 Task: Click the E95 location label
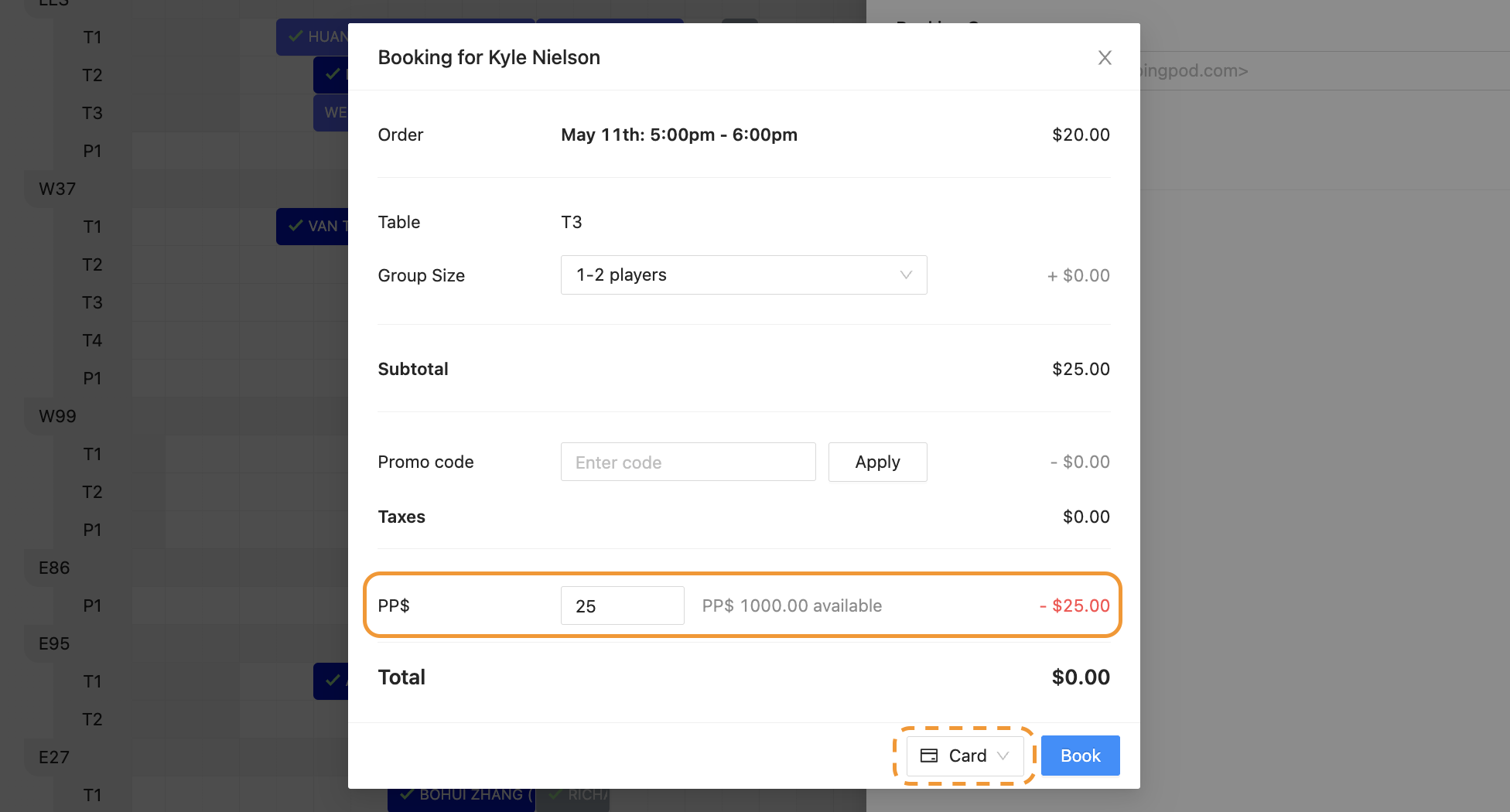tap(54, 643)
